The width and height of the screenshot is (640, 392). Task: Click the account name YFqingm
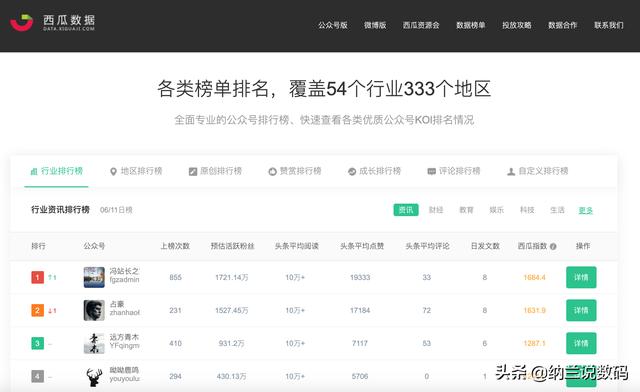click(124, 345)
